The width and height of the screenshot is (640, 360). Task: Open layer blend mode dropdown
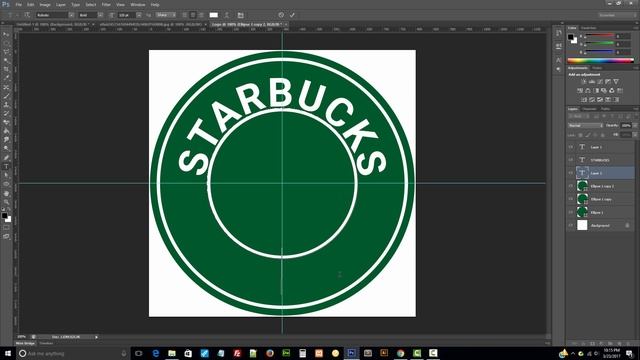585,126
